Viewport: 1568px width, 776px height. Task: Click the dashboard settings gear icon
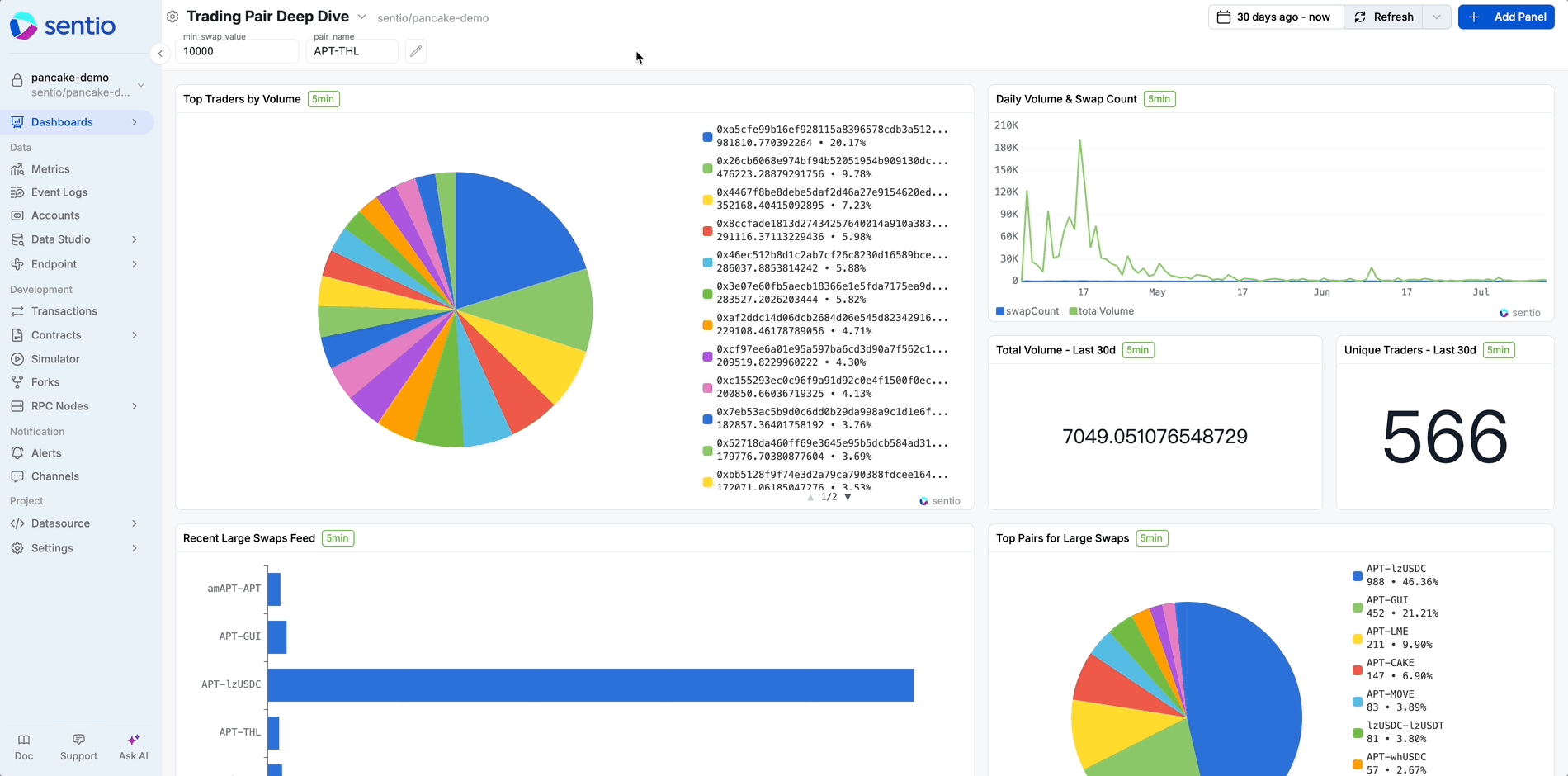click(x=172, y=17)
